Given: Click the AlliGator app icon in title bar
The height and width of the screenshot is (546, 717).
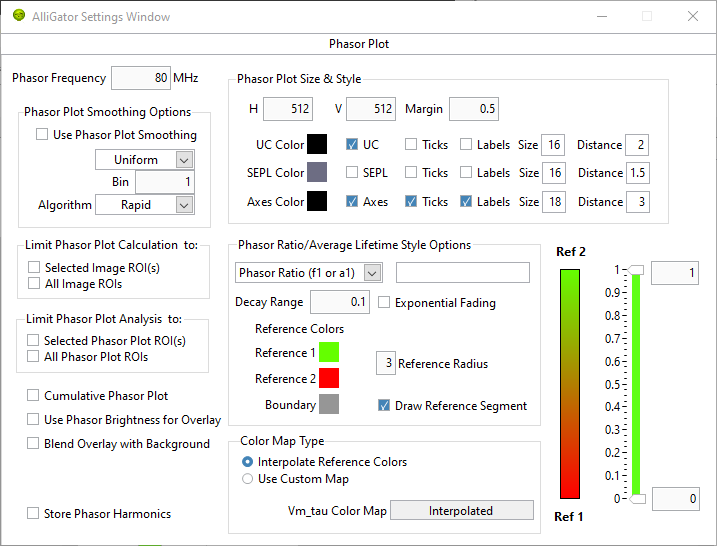Looking at the screenshot, I should pos(19,16).
